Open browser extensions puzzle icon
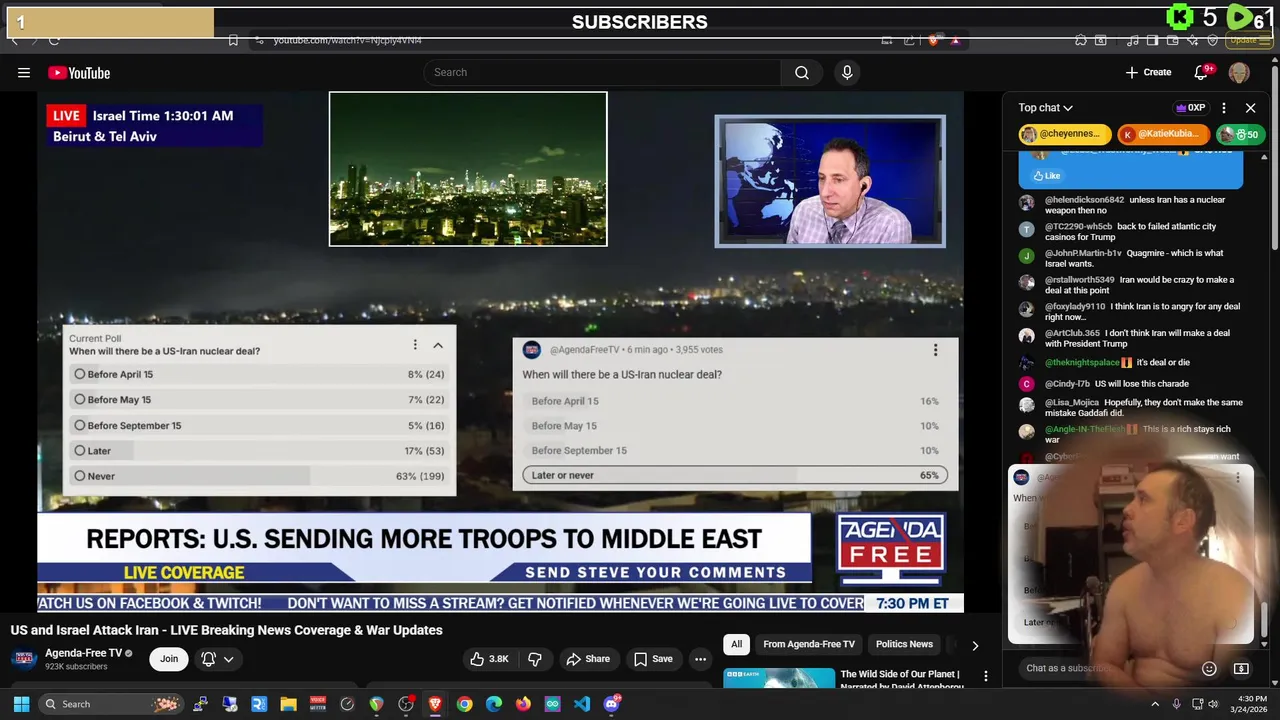The height and width of the screenshot is (720, 1280). coord(1081,40)
